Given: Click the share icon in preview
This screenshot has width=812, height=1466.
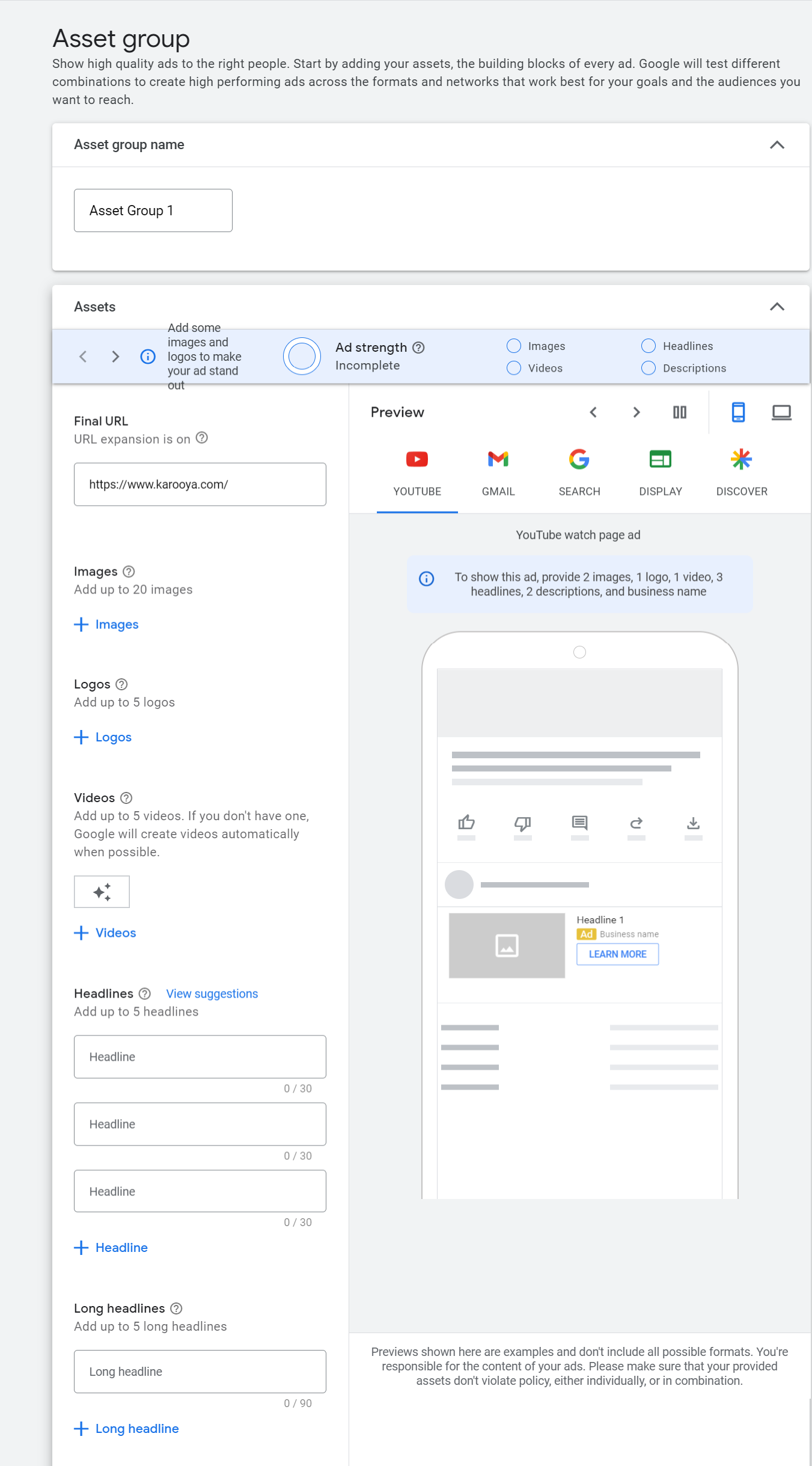Looking at the screenshot, I should pos(636,822).
